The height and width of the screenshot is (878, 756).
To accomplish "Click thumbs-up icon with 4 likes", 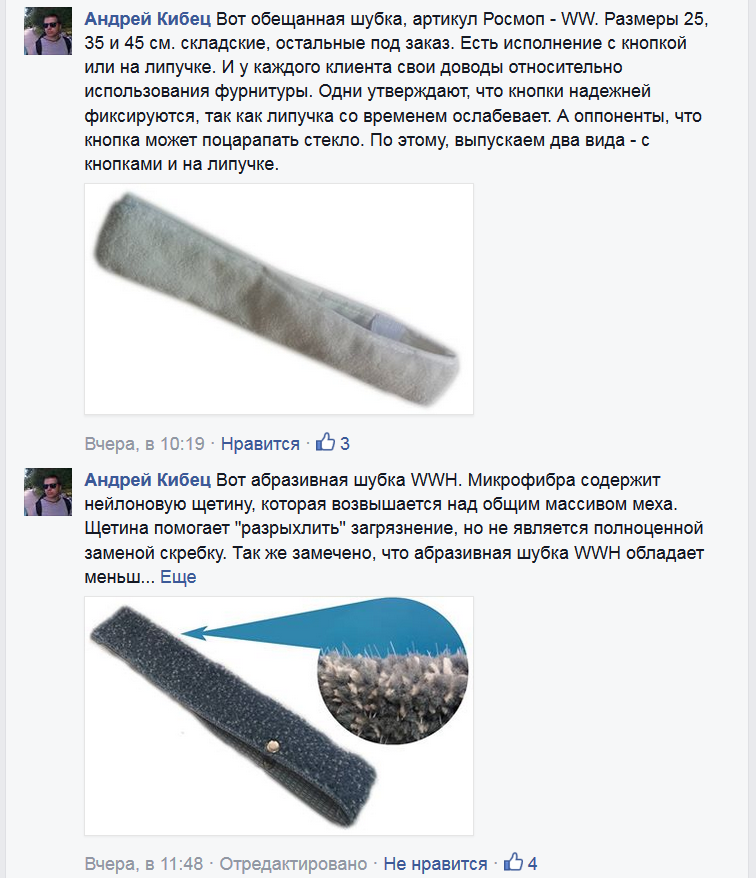I will click(513, 862).
